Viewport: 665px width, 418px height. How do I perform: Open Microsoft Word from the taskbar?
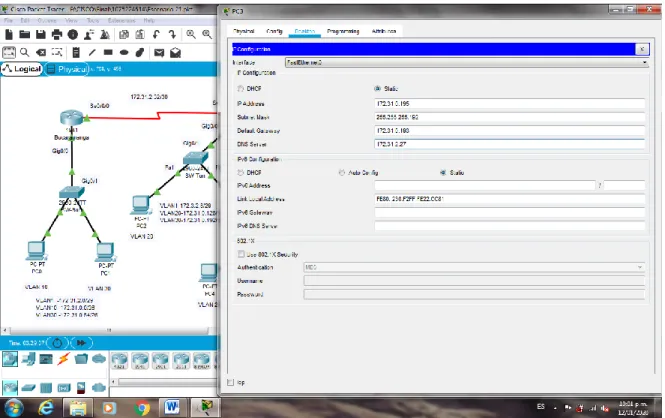[172, 407]
